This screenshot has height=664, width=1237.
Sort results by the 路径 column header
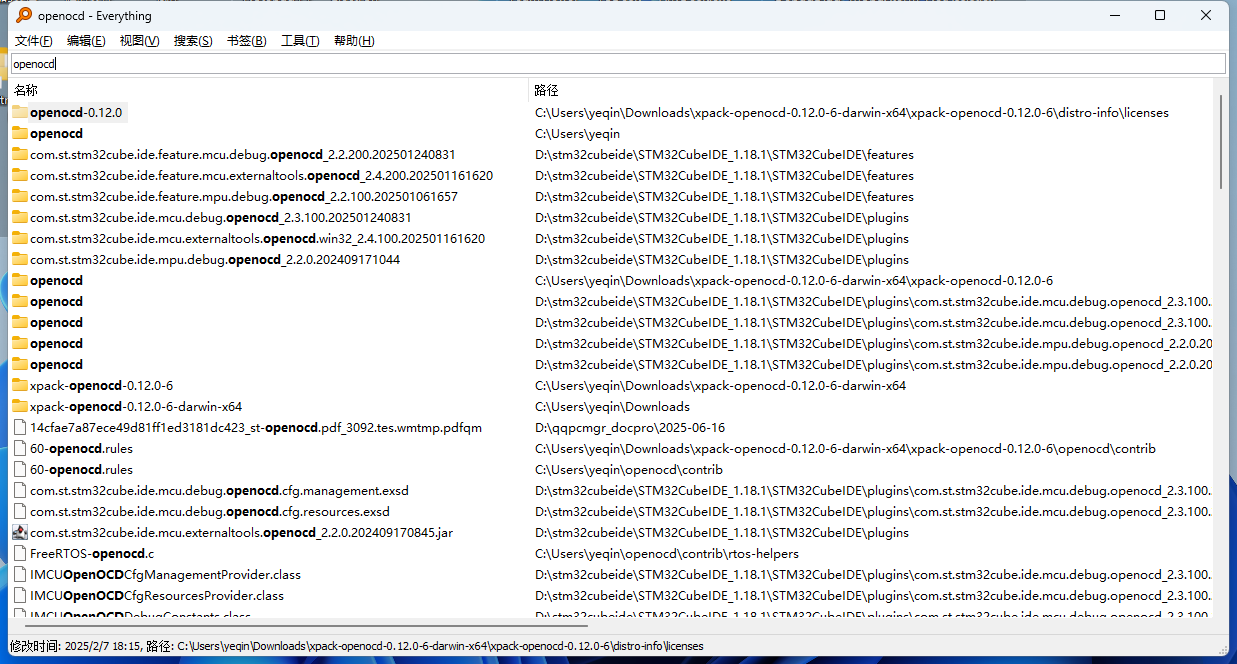[870, 90]
